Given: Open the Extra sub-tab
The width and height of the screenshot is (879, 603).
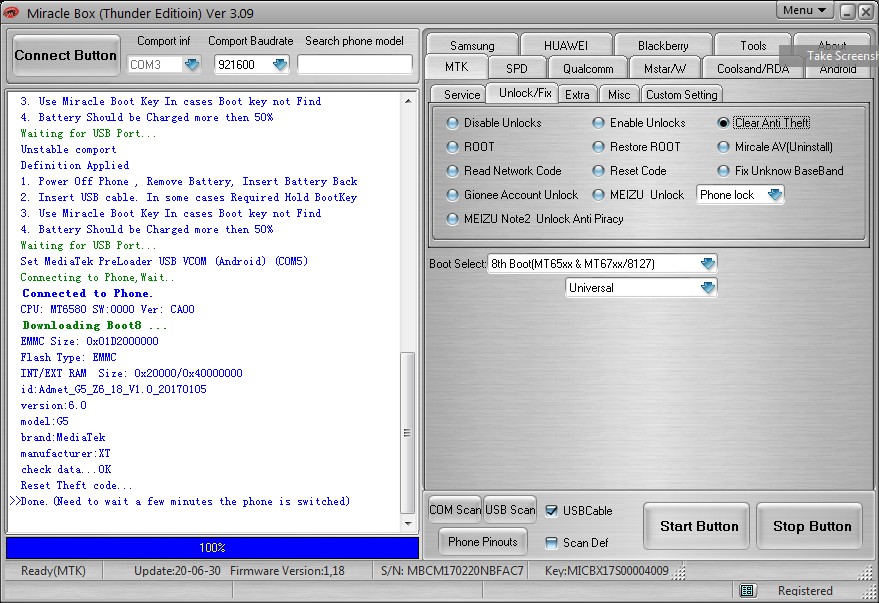Looking at the screenshot, I should click(x=577, y=95).
